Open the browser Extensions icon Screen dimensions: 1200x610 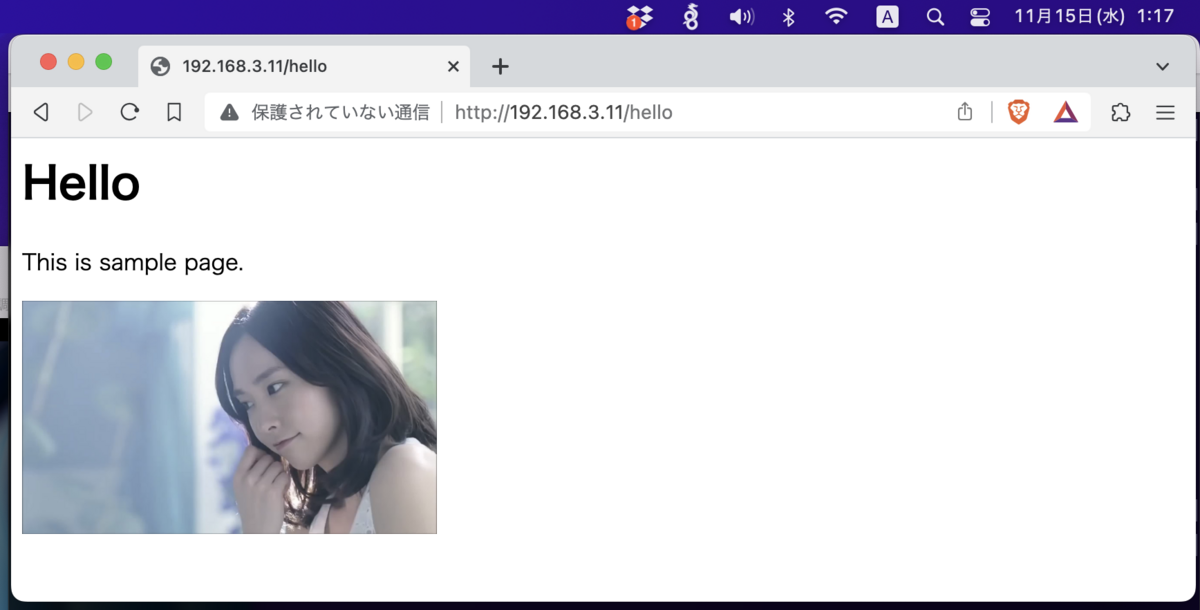(1119, 112)
